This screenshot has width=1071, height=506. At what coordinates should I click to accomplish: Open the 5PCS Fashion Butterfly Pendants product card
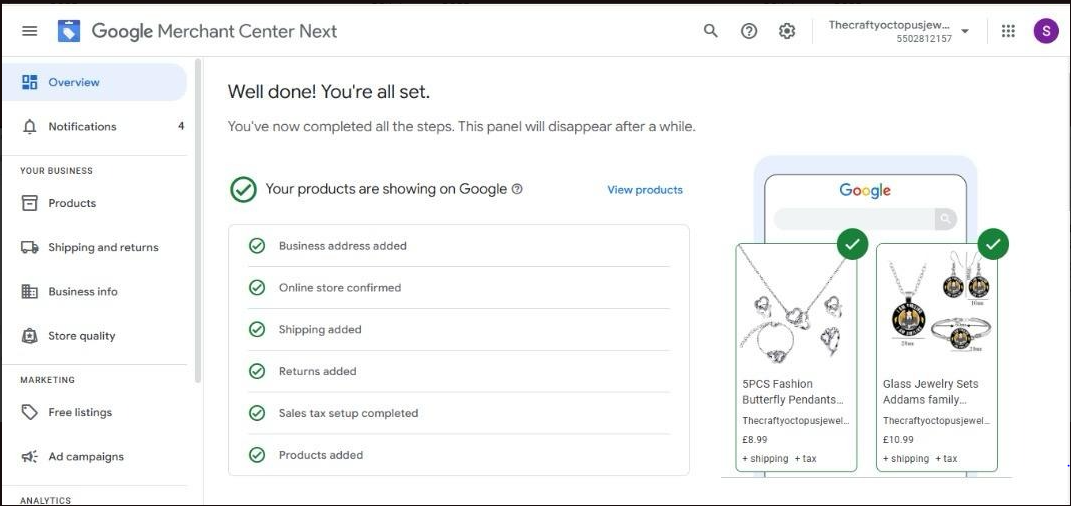coord(796,357)
